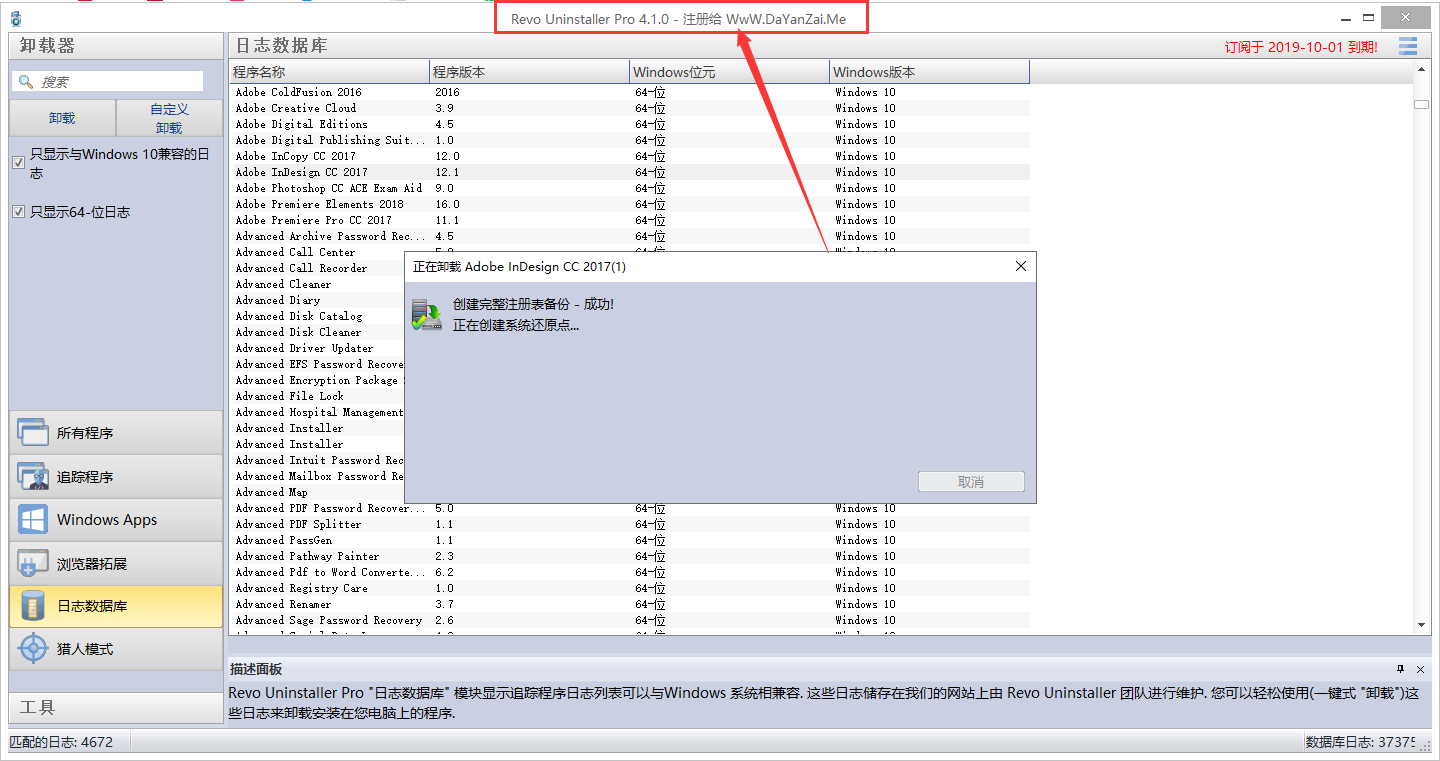Click the pin icon on the 描述面板 header
The width and height of the screenshot is (1440, 761).
[1401, 669]
